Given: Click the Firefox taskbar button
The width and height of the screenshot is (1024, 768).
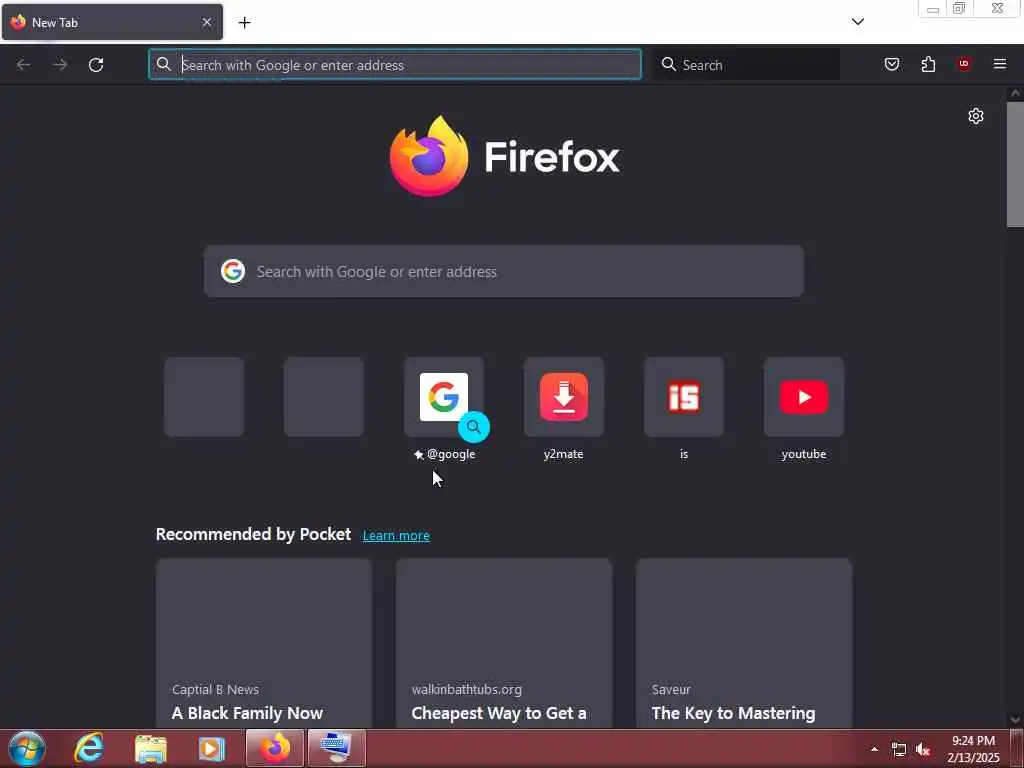Looking at the screenshot, I should [x=275, y=748].
